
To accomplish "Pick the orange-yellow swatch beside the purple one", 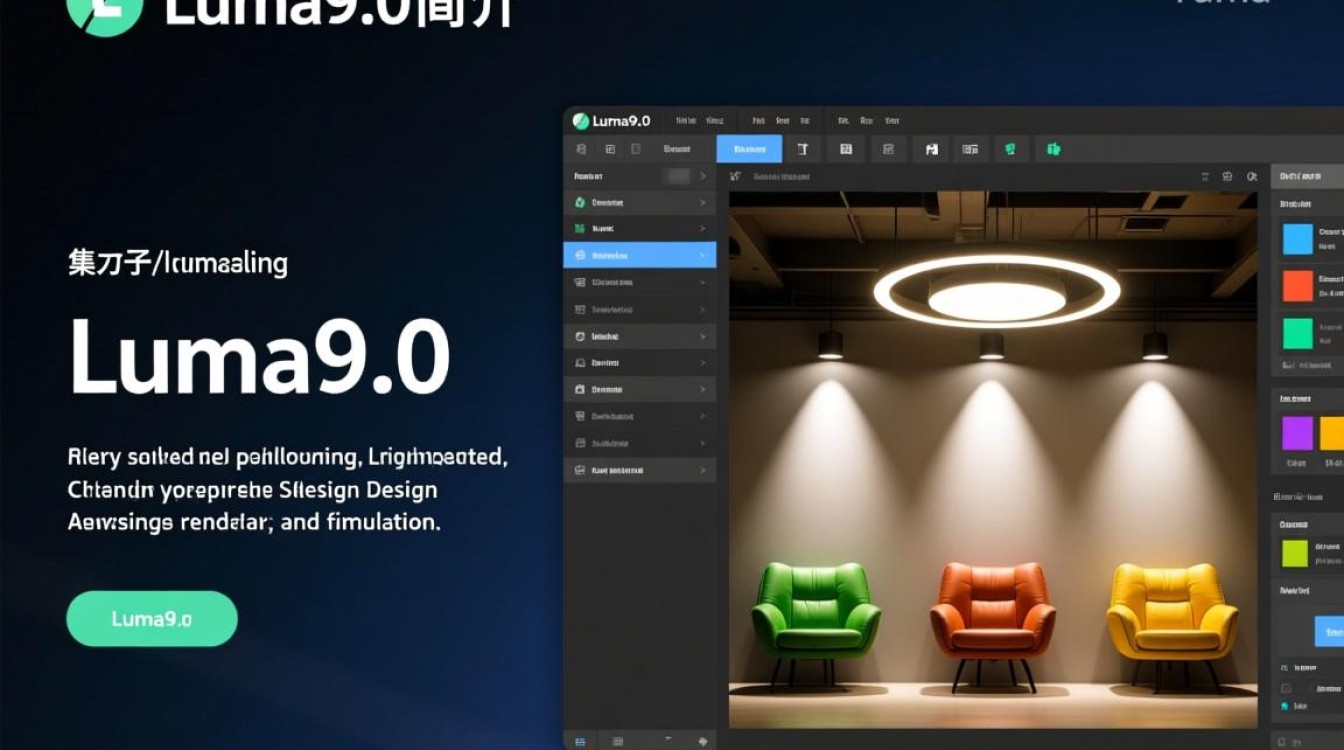I will (x=1332, y=433).
